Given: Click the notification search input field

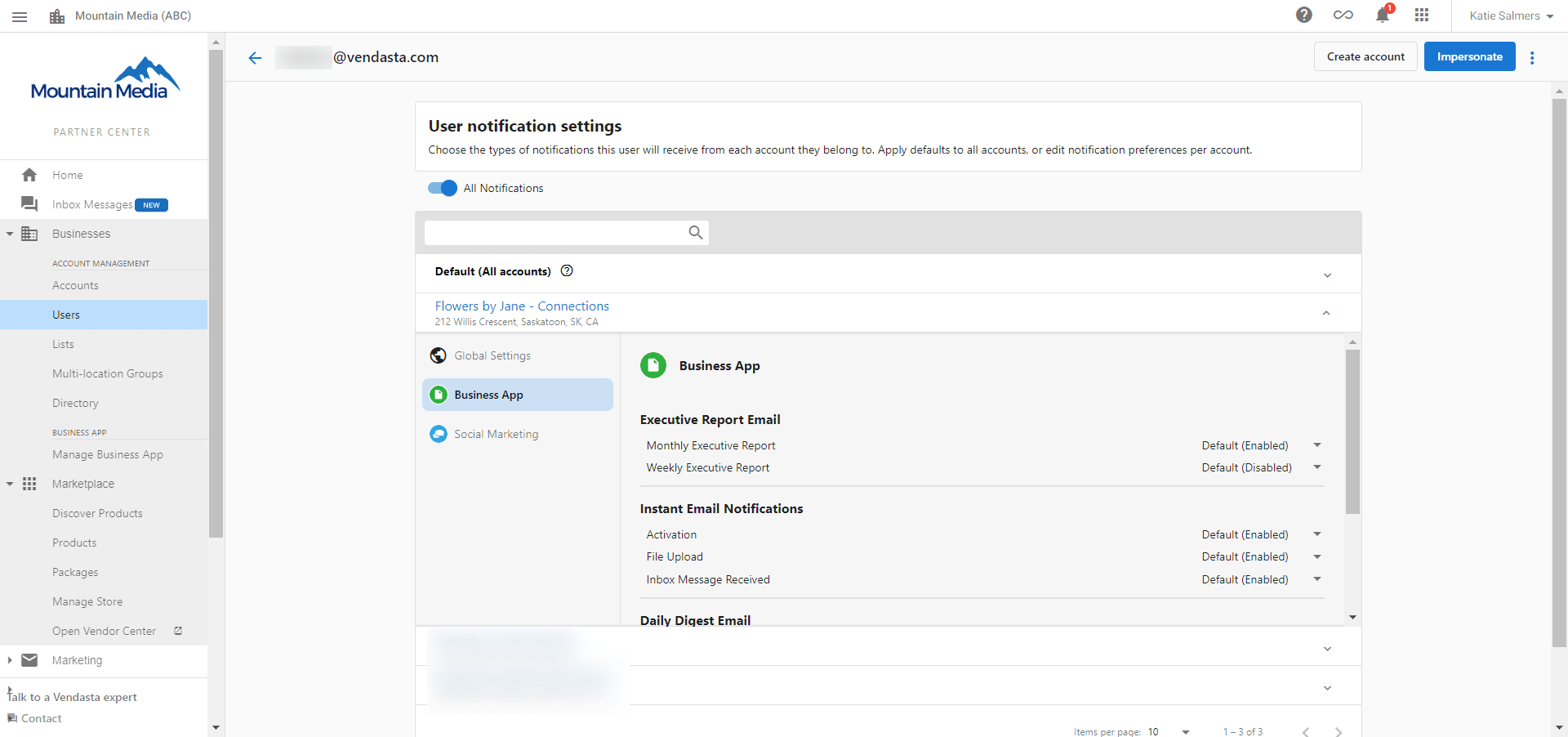Looking at the screenshot, I should click(555, 233).
